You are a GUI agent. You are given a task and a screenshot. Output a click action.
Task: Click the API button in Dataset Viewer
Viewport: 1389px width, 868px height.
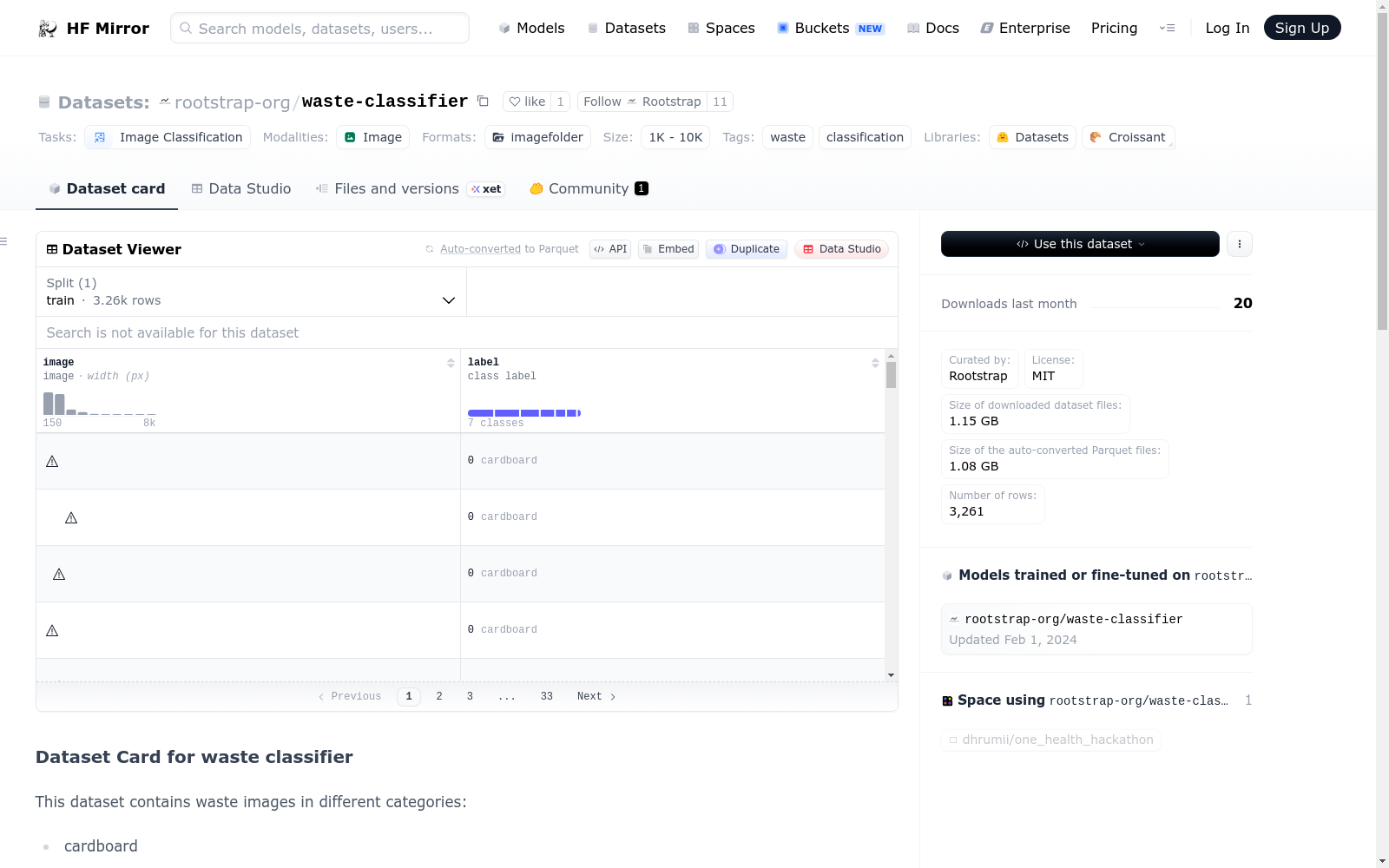610,249
